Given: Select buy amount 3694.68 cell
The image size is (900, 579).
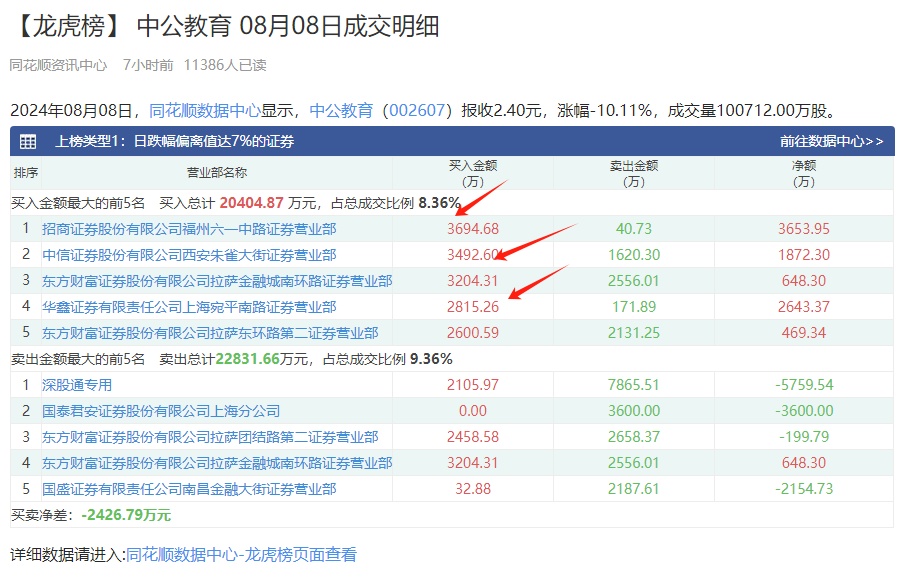Looking at the screenshot, I should coord(473,229).
